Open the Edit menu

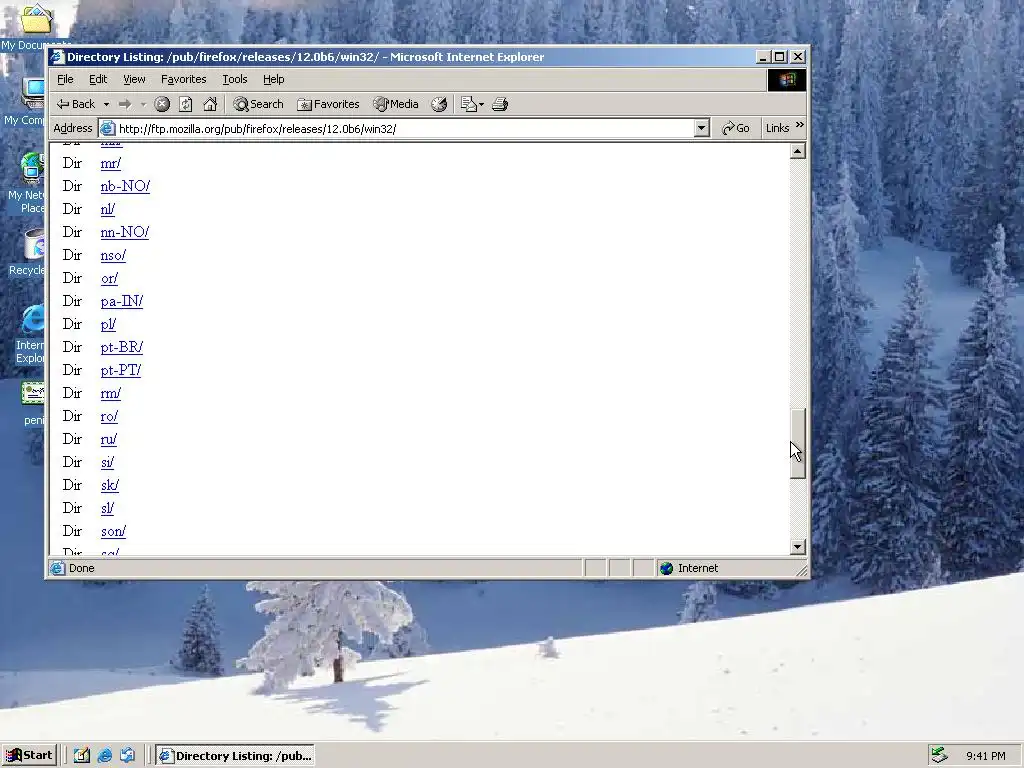pos(98,79)
